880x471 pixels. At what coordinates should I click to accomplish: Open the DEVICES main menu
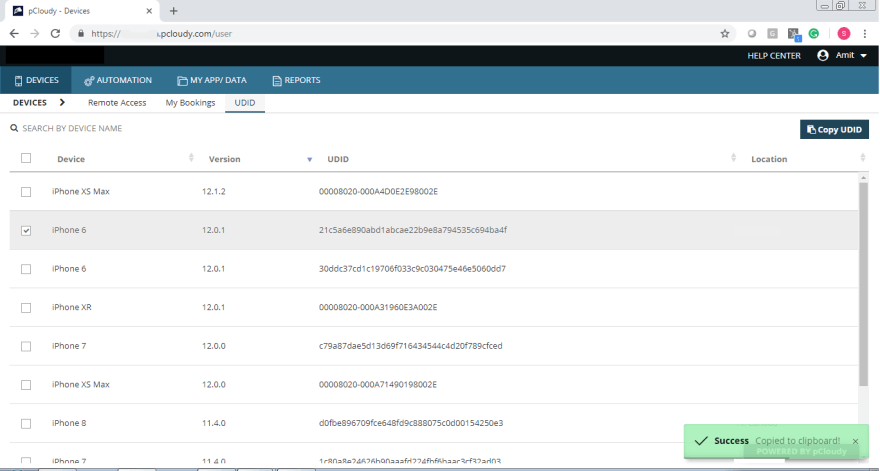(x=36, y=80)
